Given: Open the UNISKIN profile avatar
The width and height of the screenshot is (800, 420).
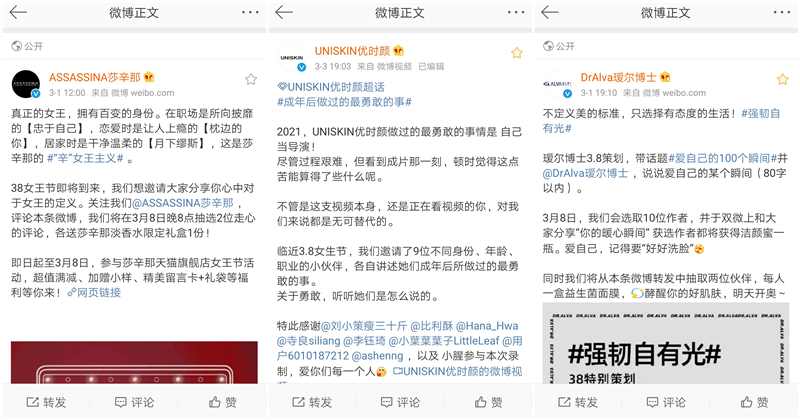Looking at the screenshot, I should (x=292, y=58).
